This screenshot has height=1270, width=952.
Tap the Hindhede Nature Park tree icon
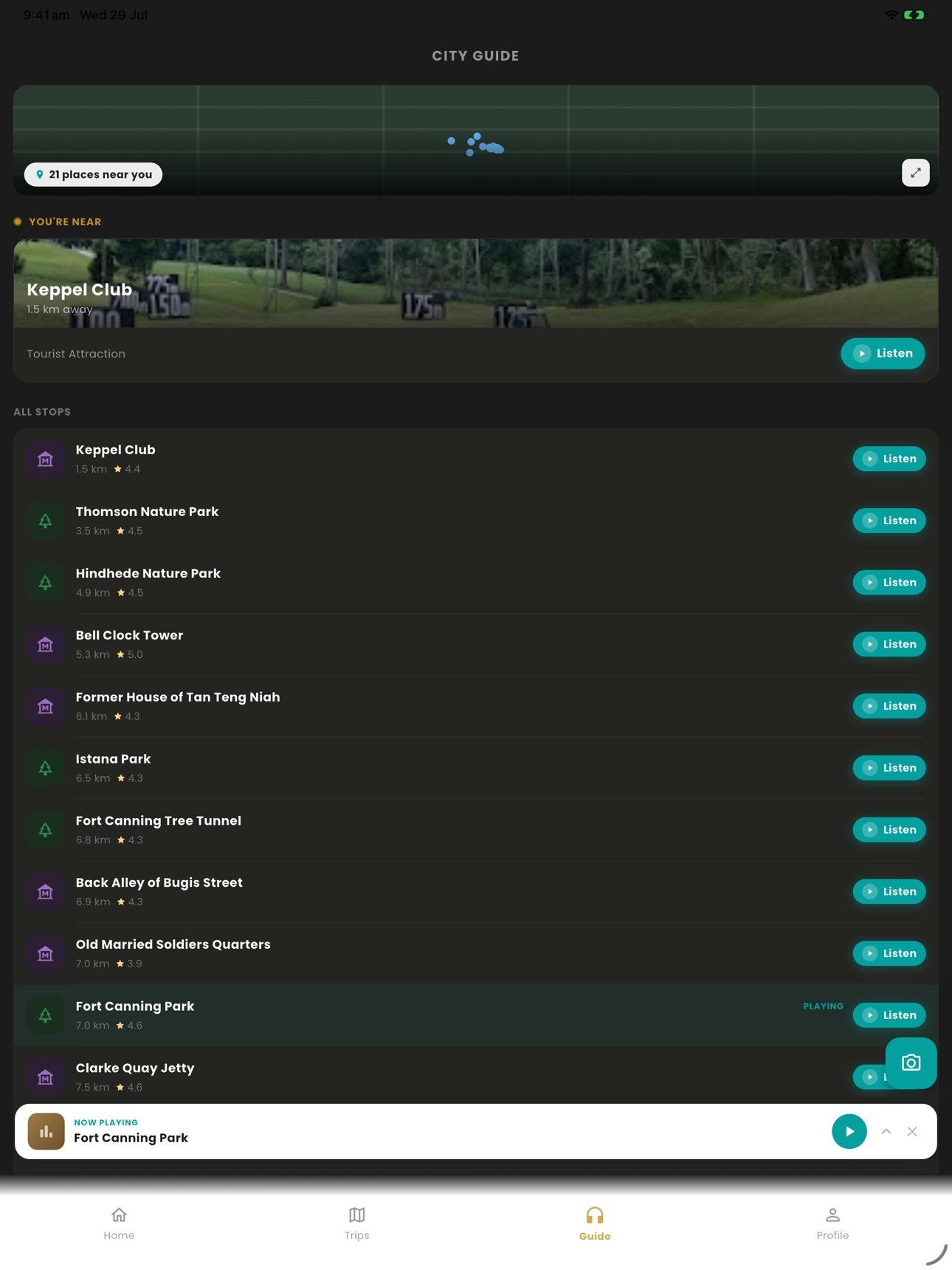(x=46, y=583)
